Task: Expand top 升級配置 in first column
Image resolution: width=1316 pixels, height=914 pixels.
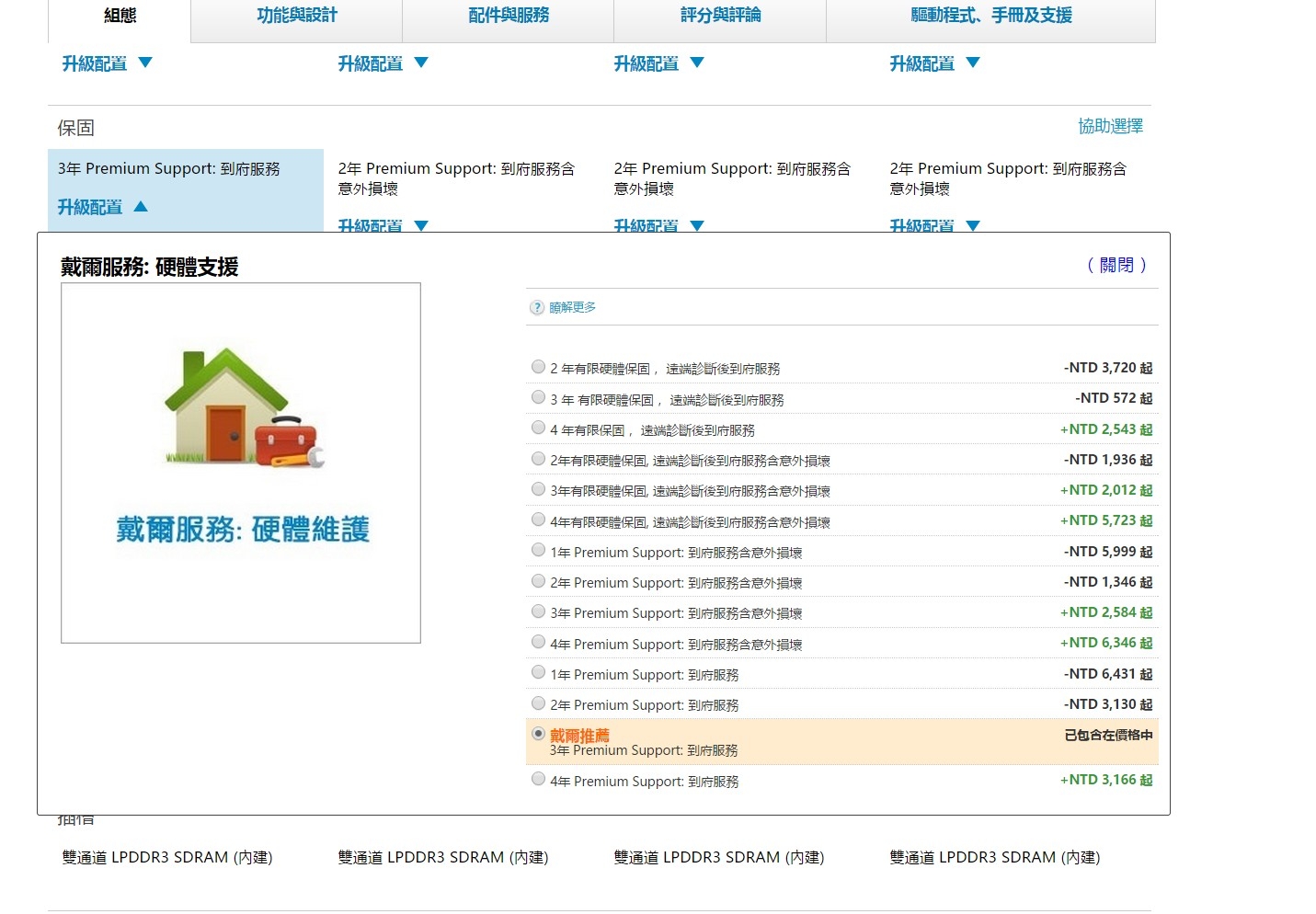Action: pyautogui.click(x=107, y=63)
